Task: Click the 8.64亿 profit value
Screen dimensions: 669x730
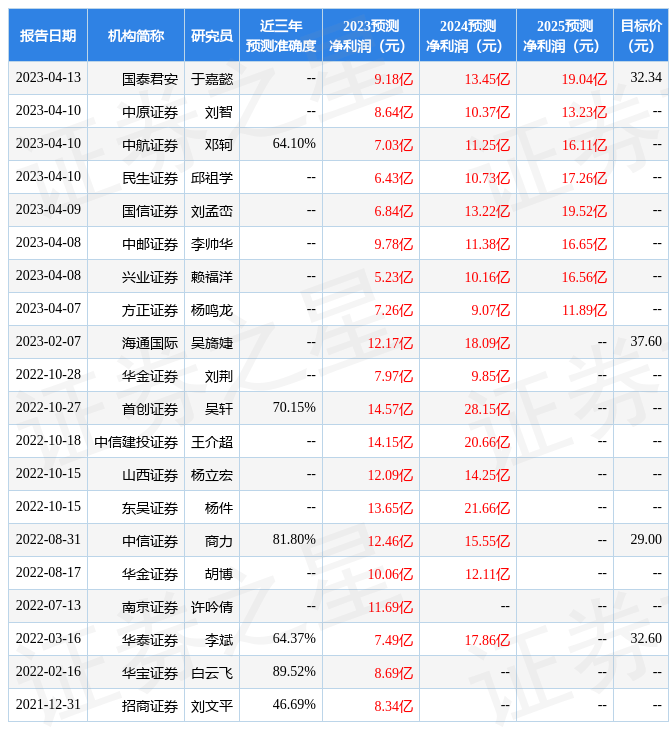Action: pos(393,112)
